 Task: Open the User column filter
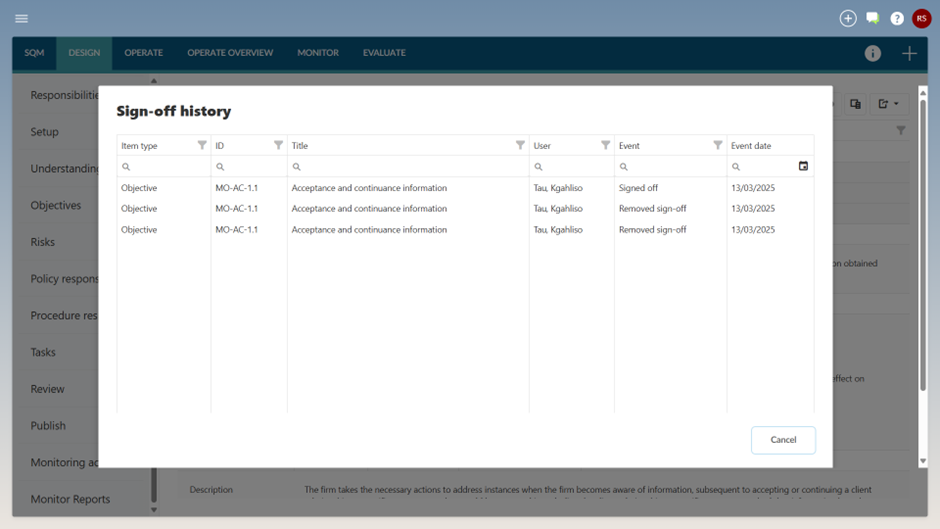(x=605, y=145)
